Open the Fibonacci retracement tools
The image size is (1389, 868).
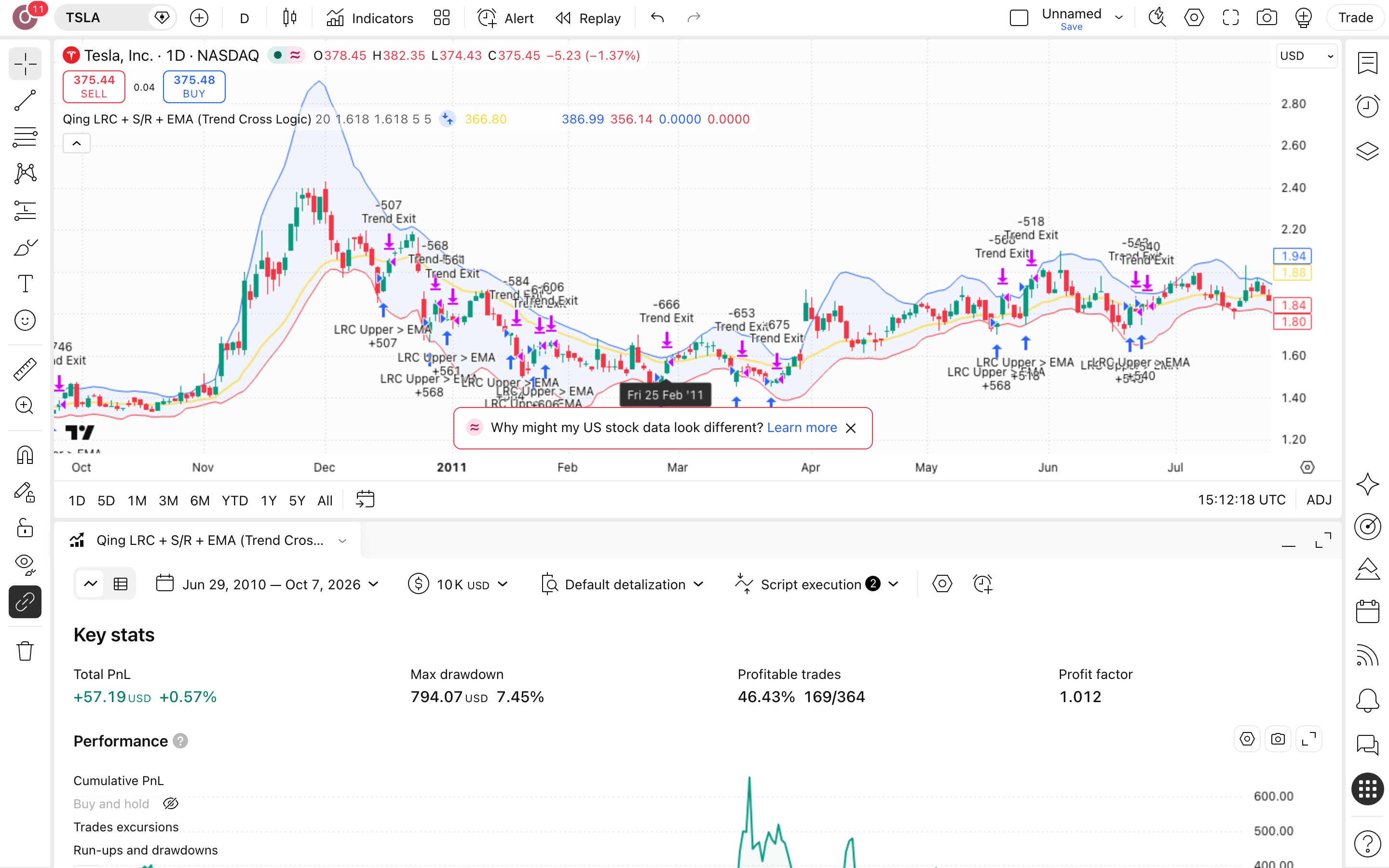(25, 137)
